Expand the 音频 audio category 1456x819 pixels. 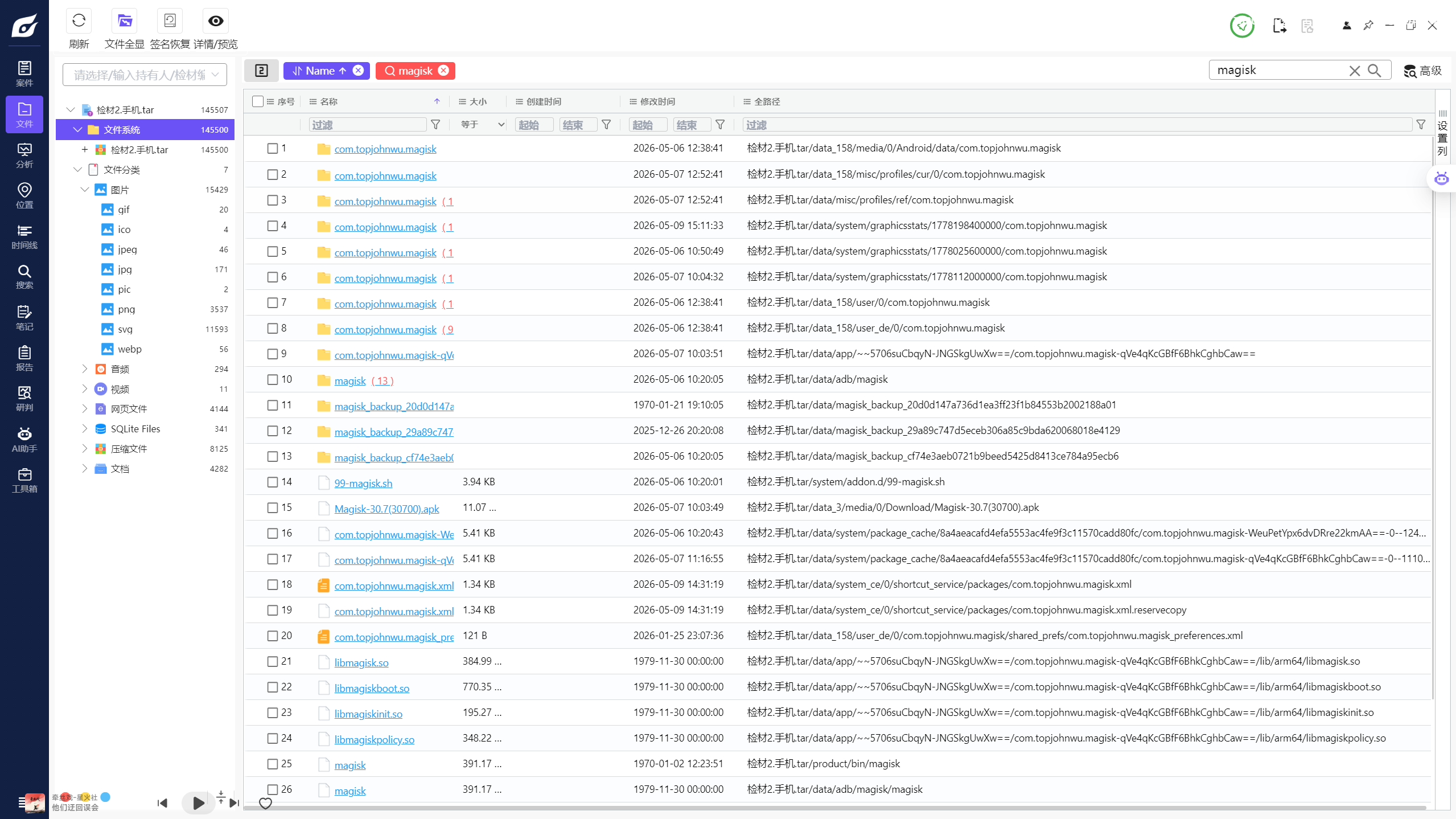(85, 368)
